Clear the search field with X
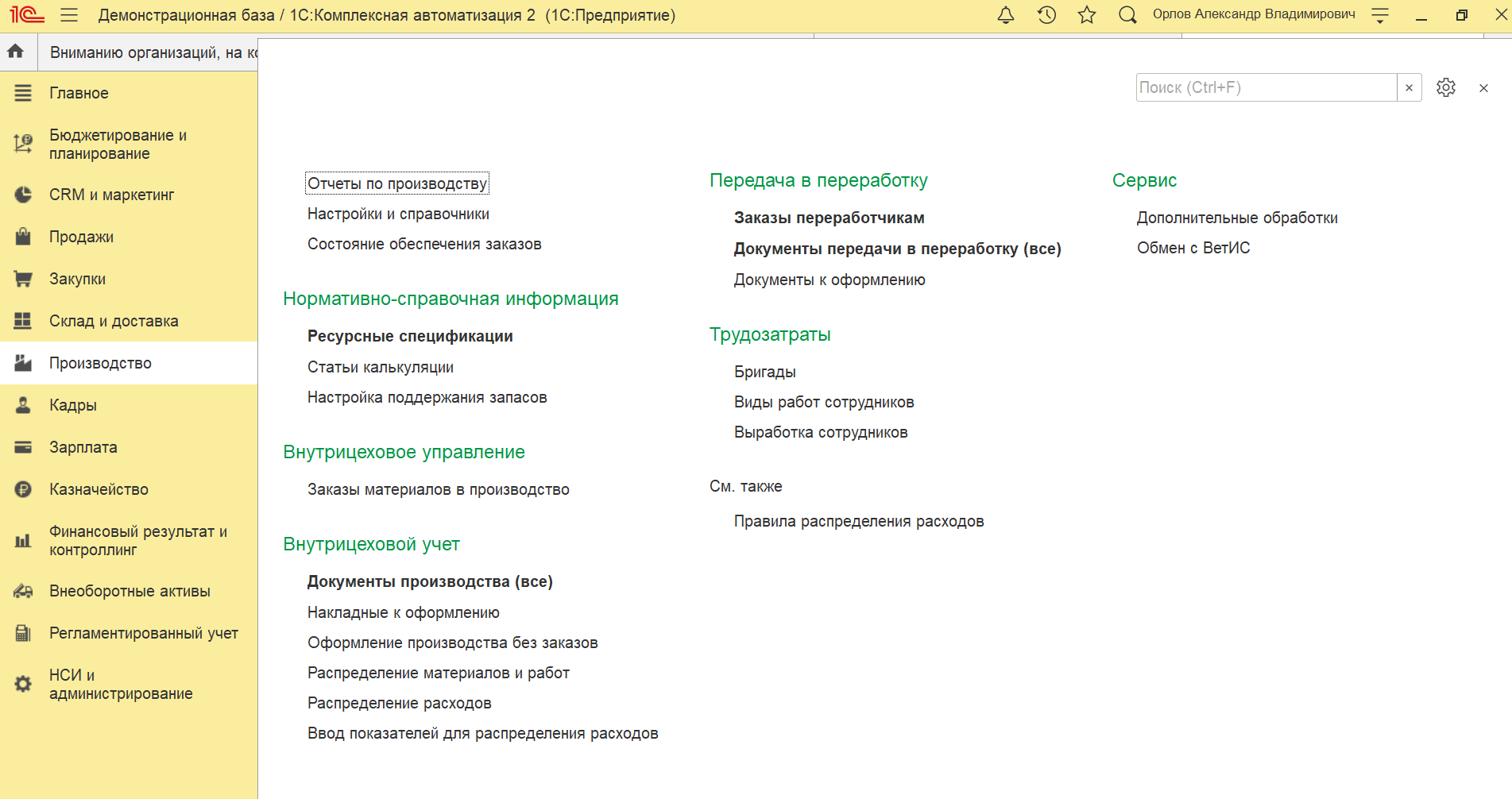Screen dimensions: 1512x799 (x=1410, y=87)
